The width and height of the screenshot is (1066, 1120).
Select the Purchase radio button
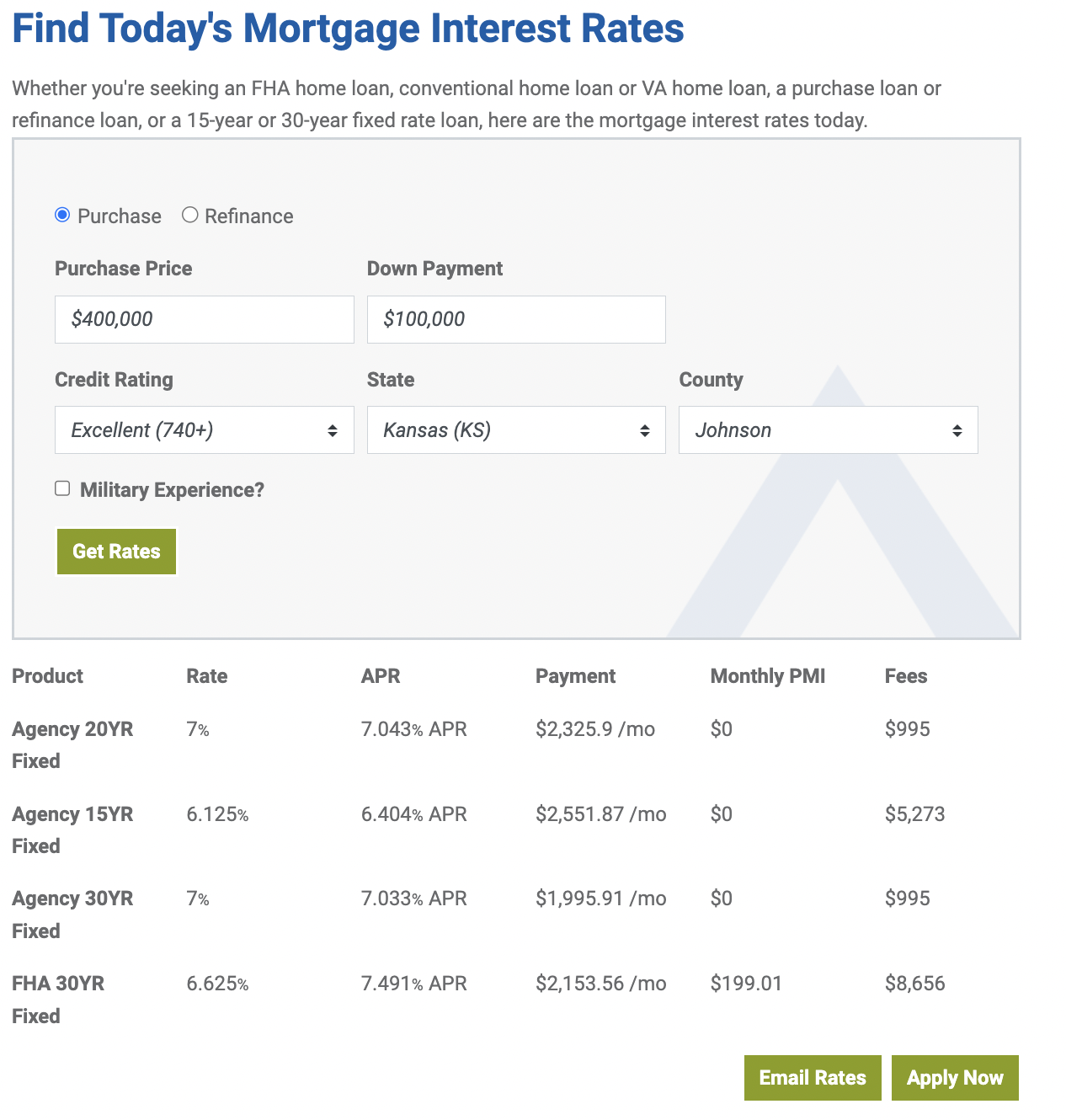(x=62, y=215)
